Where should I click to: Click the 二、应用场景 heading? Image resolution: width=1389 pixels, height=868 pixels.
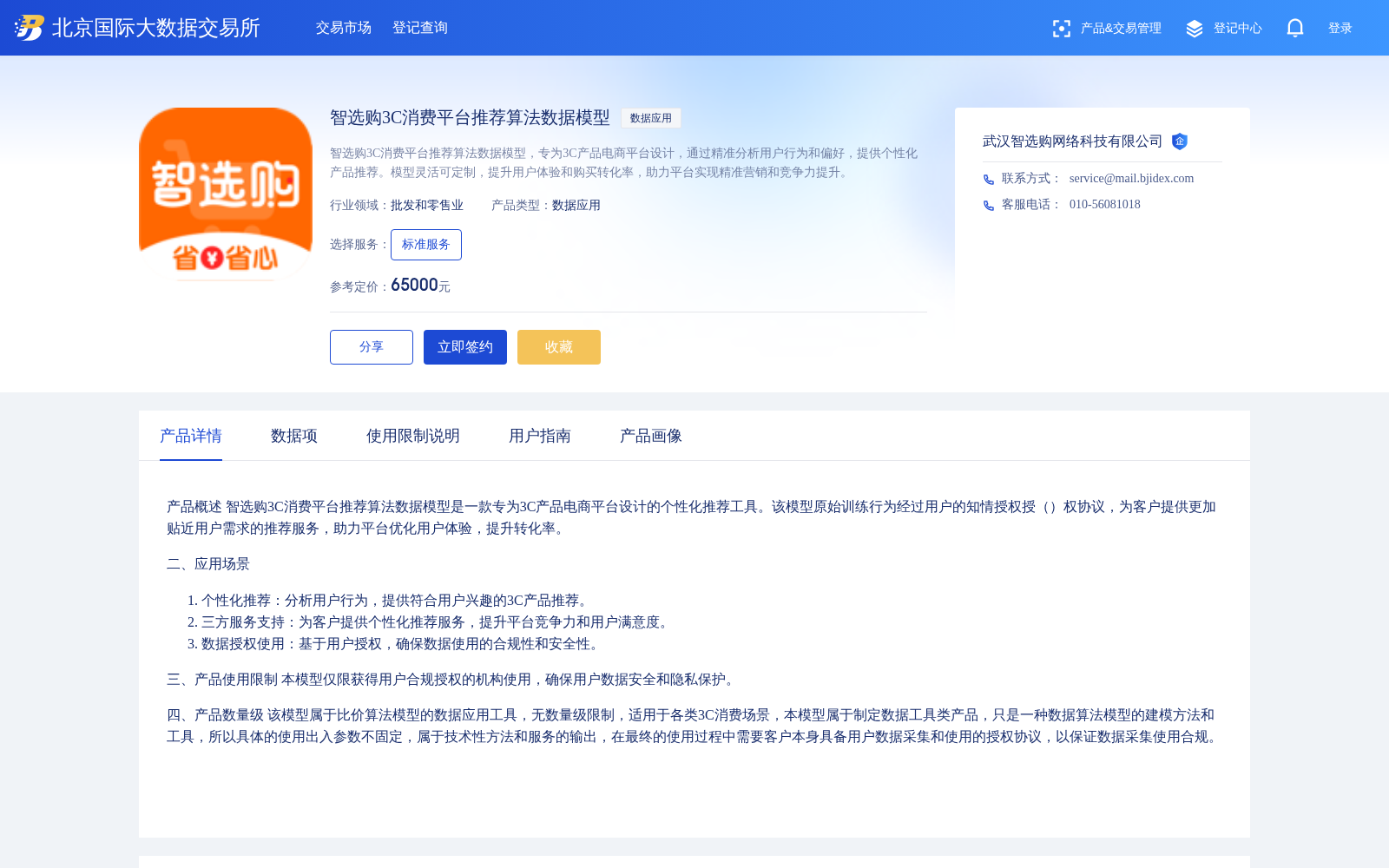[208, 564]
